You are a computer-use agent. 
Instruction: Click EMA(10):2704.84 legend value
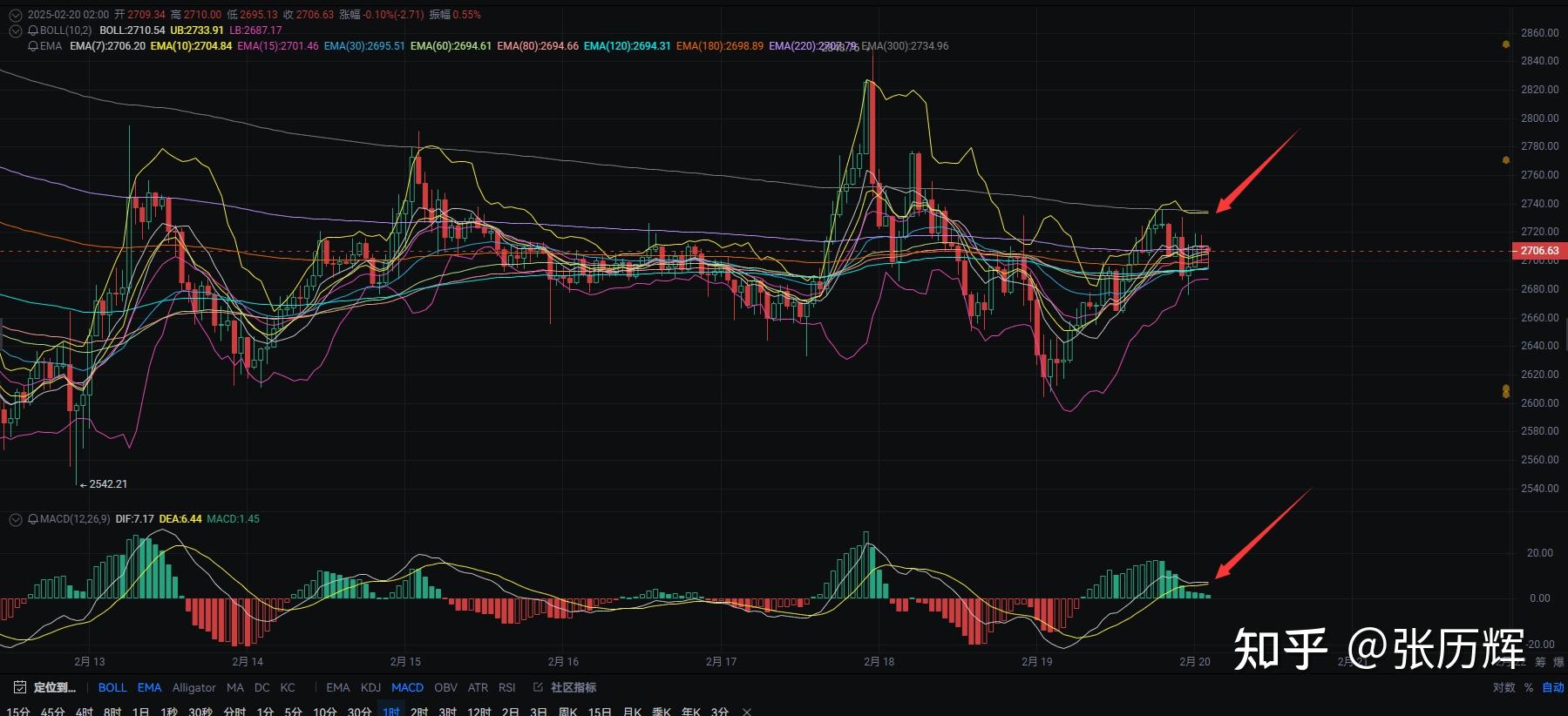click(191, 46)
